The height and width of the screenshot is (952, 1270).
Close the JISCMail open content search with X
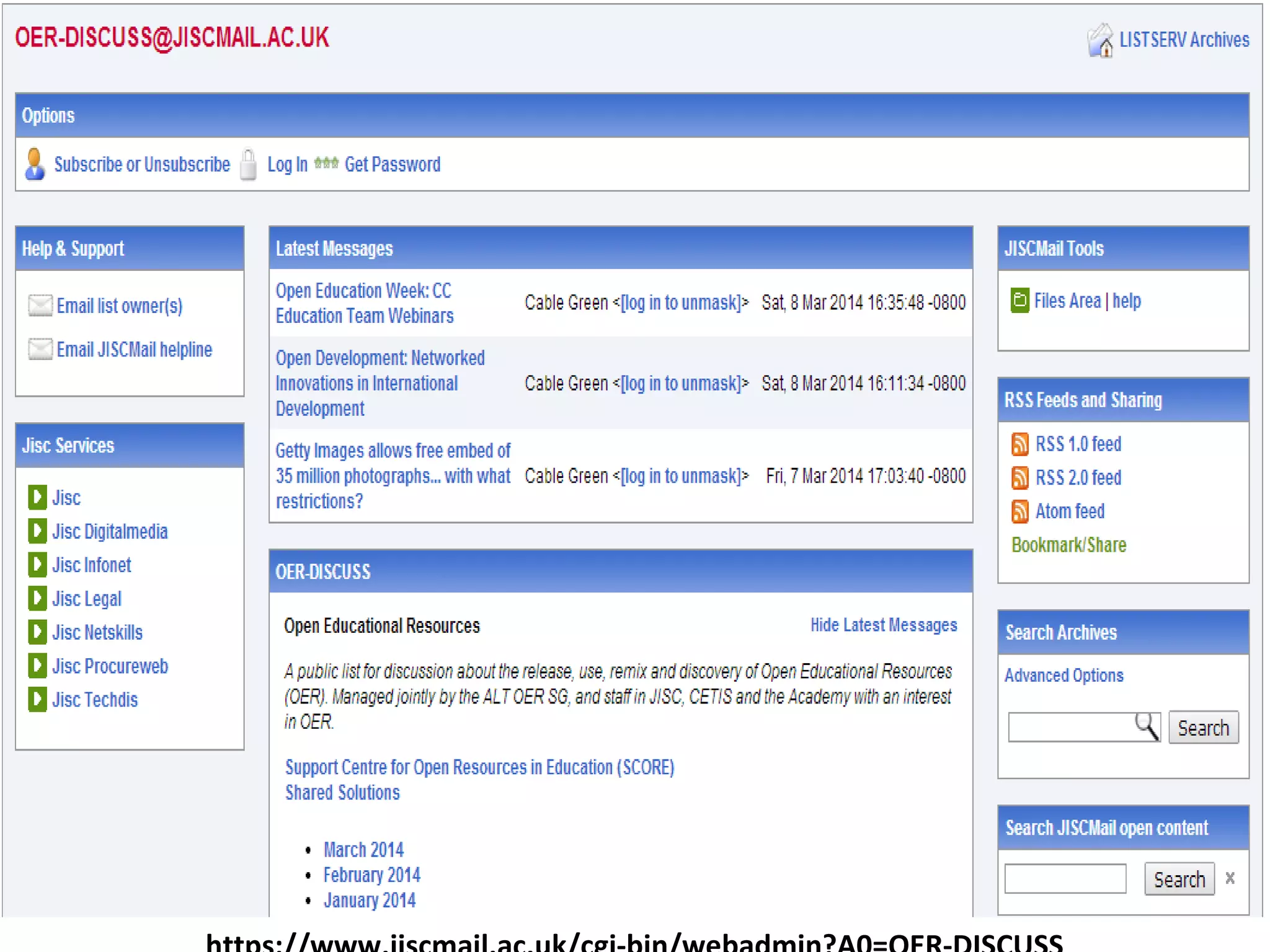tap(1230, 878)
